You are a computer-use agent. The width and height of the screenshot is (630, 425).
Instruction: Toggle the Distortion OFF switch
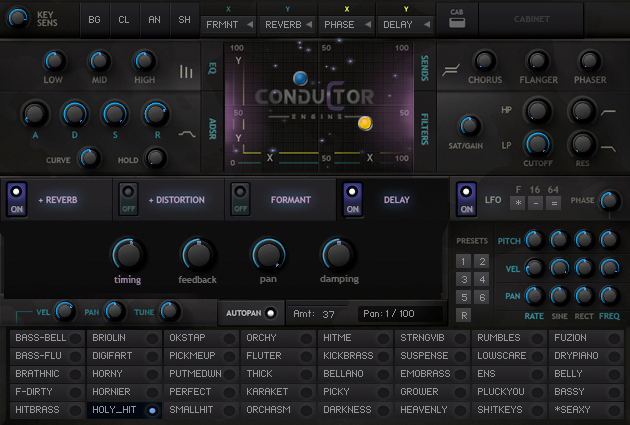(129, 200)
